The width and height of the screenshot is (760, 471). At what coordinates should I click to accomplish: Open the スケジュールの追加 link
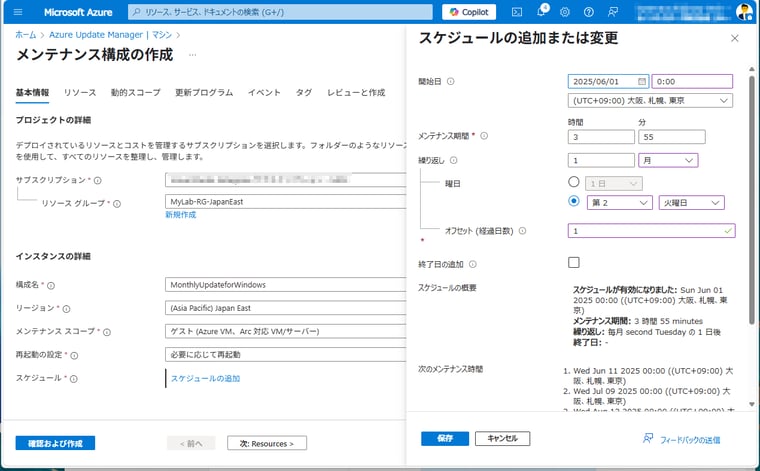tap(206, 378)
